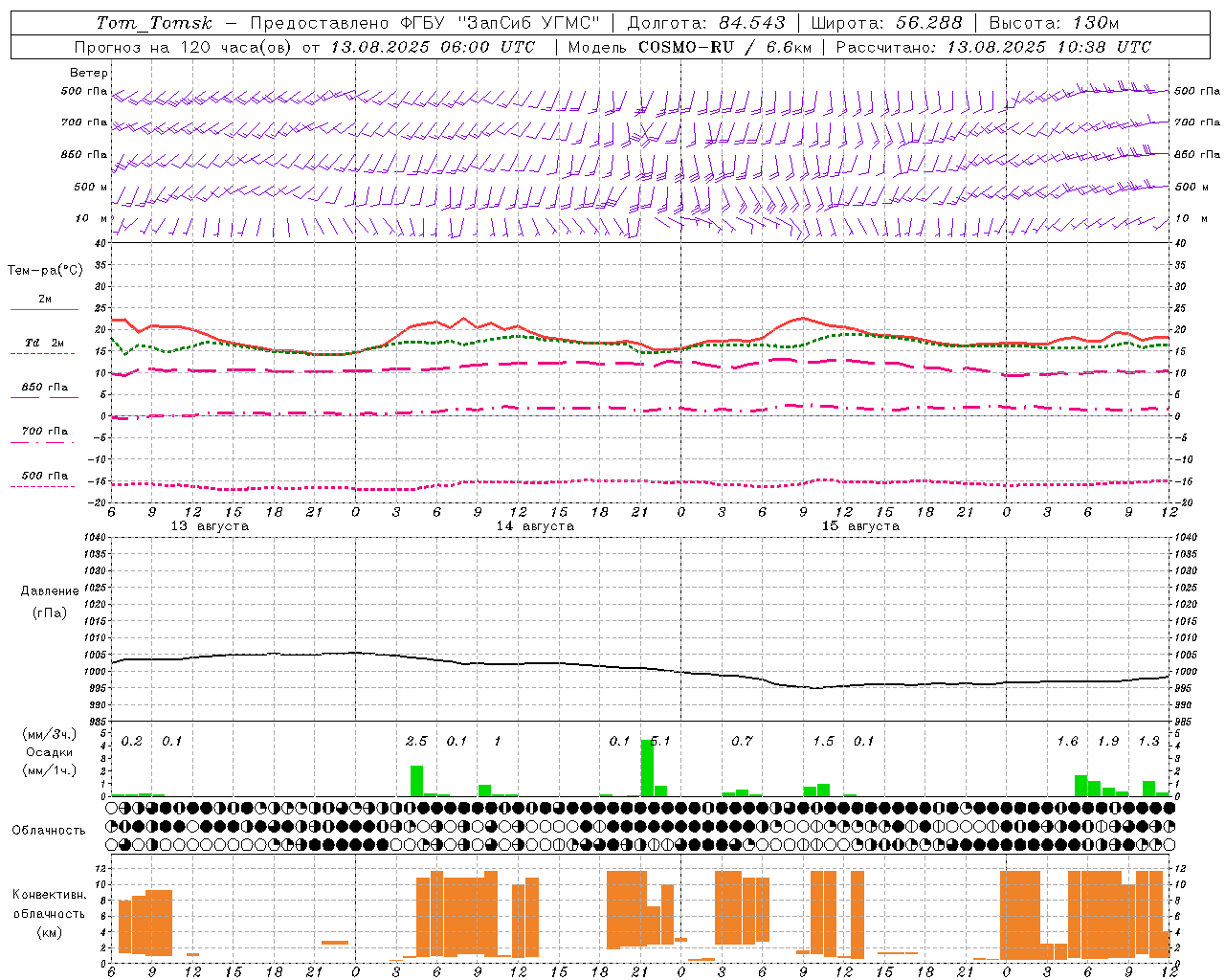The height and width of the screenshot is (980, 1225).
Task: Click the precipitation value 1.3
Action: [x=1148, y=741]
